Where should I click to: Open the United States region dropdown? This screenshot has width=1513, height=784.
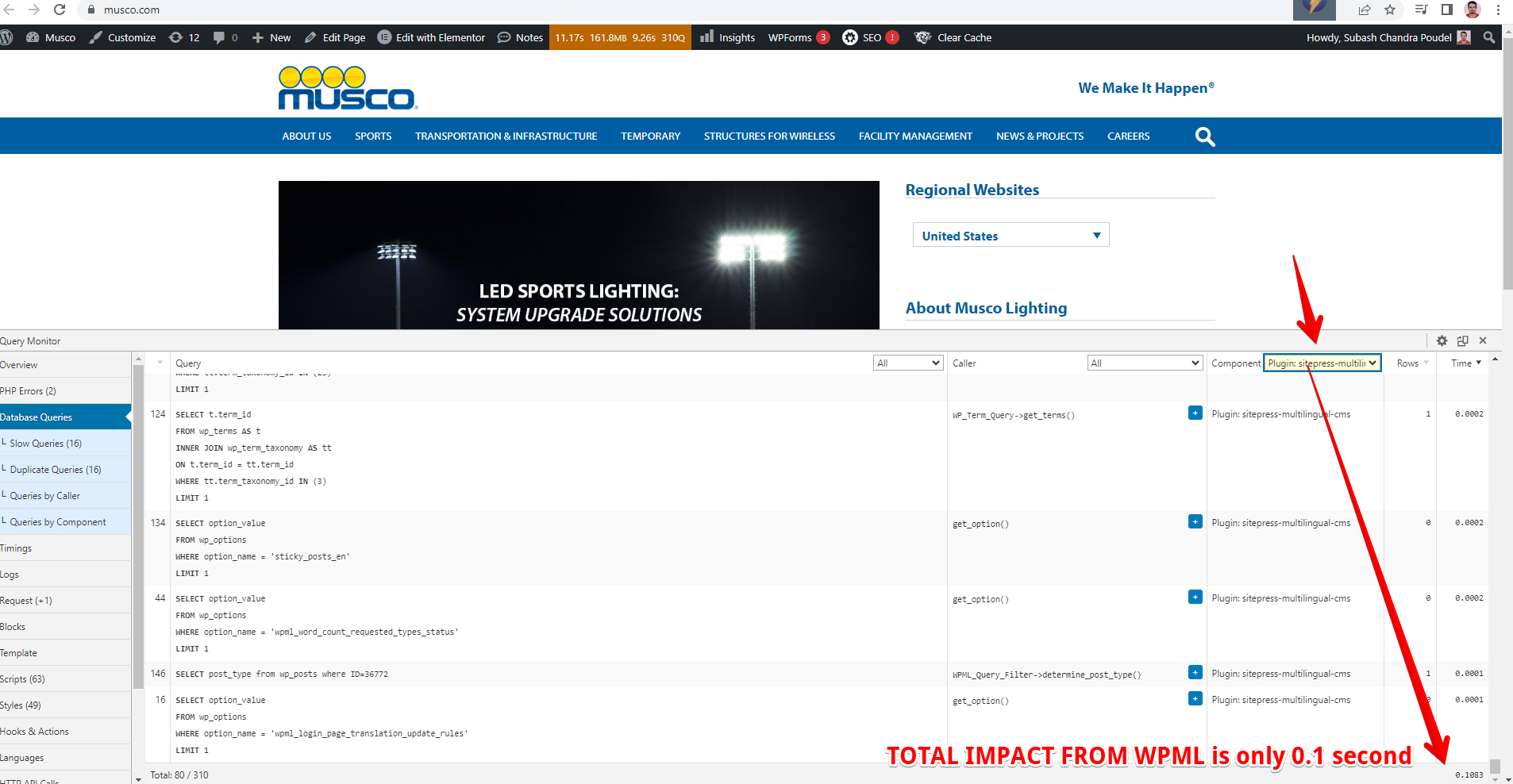click(x=1011, y=236)
